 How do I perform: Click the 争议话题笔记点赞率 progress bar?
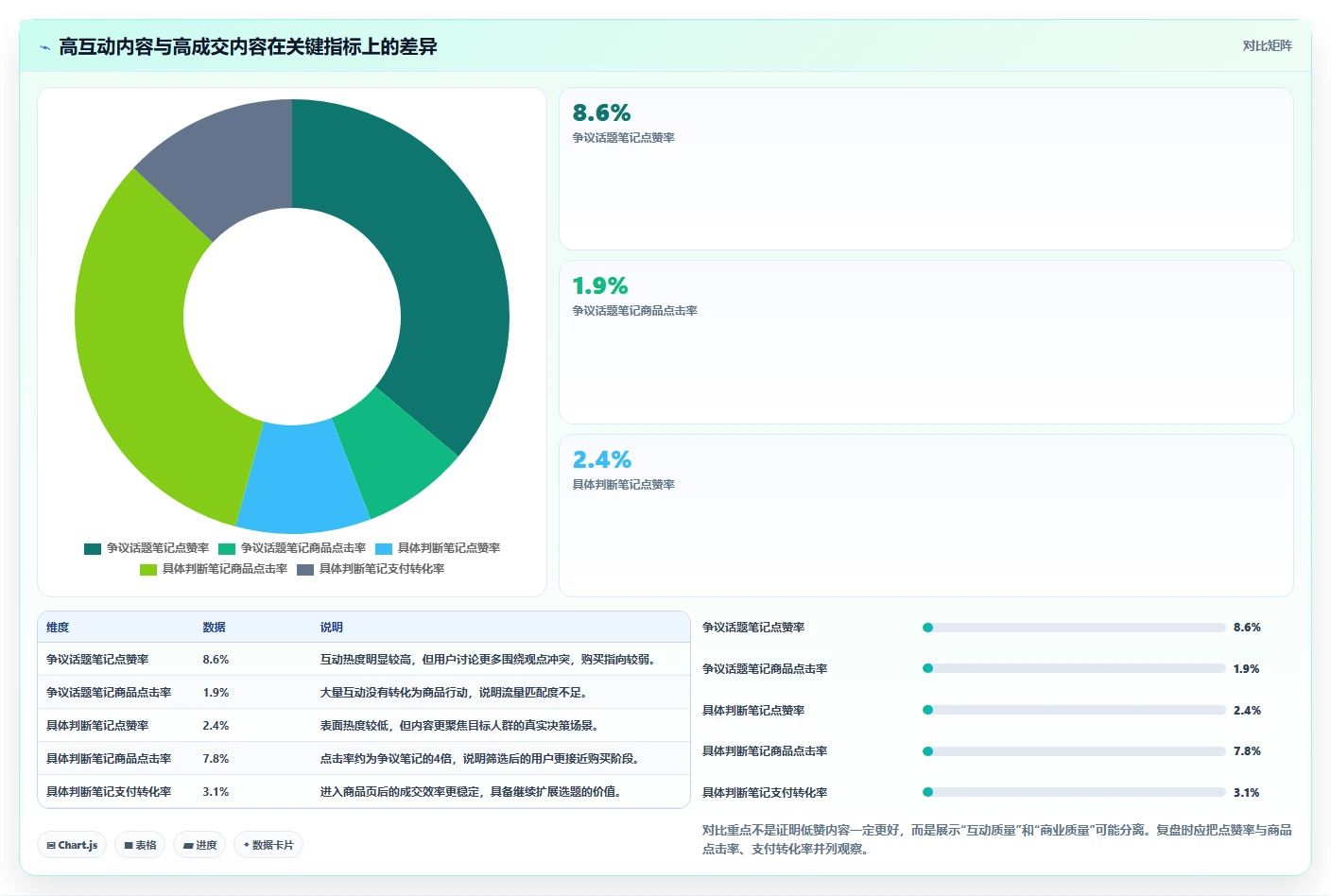coord(1074,628)
